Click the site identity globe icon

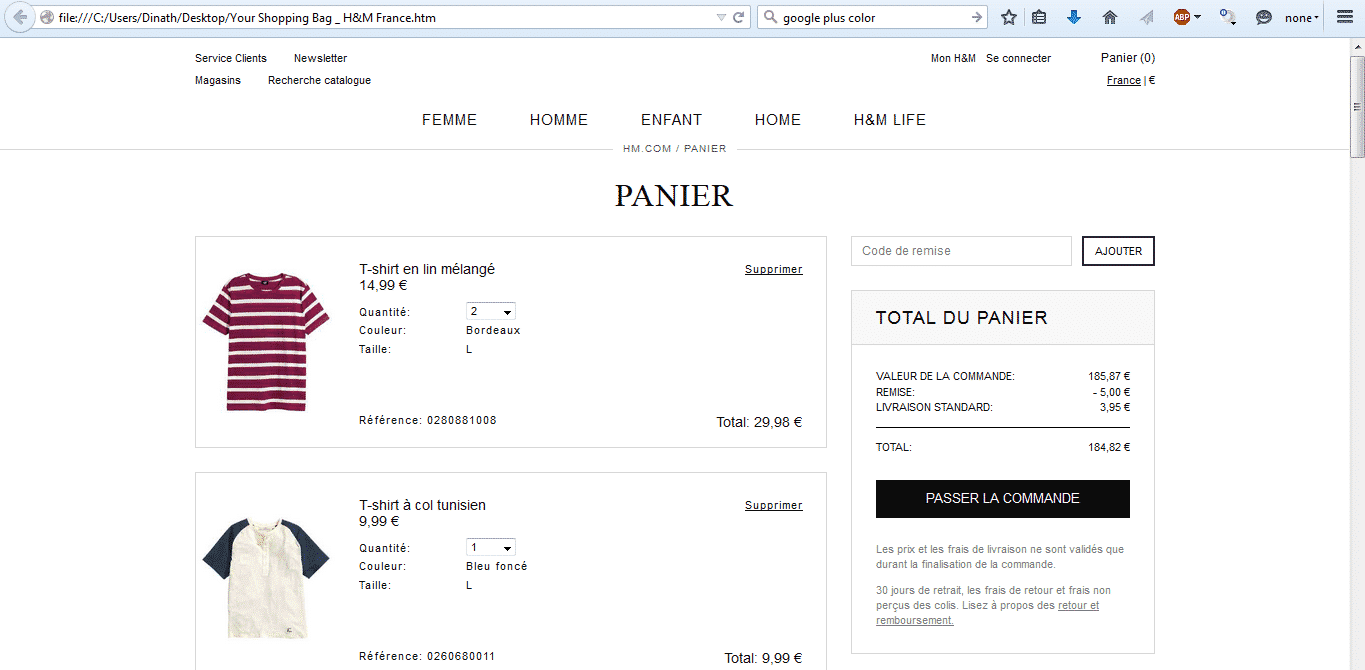(46, 17)
